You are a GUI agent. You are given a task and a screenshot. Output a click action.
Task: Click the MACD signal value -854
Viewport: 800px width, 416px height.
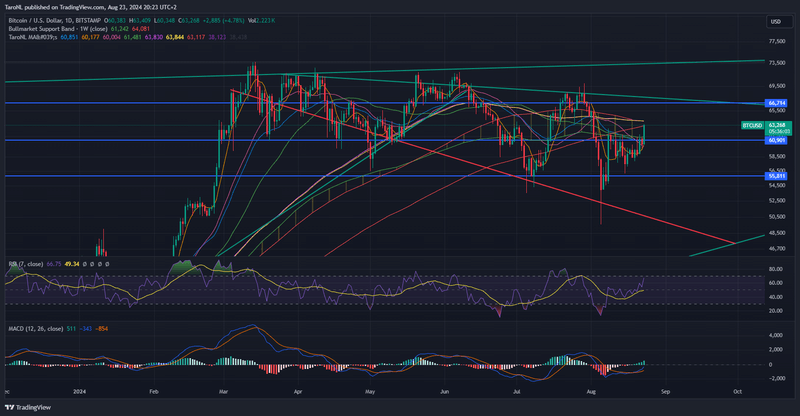101,329
